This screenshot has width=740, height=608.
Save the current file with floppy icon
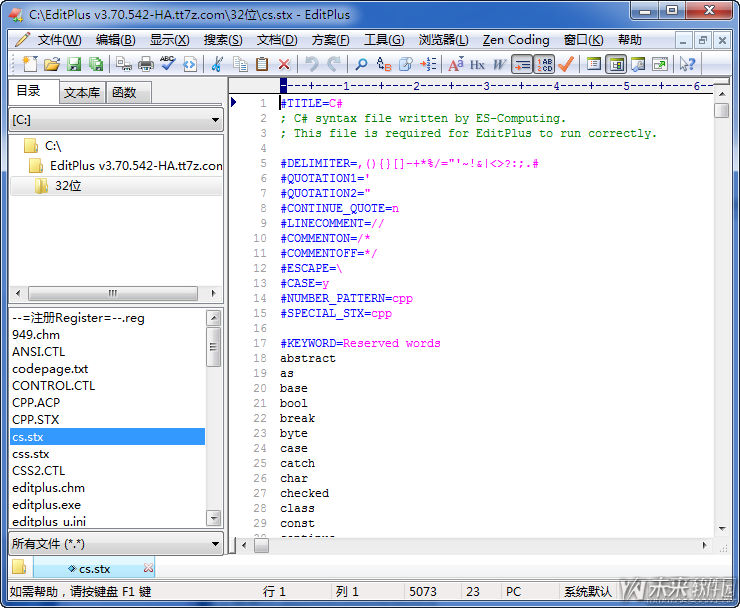[74, 64]
